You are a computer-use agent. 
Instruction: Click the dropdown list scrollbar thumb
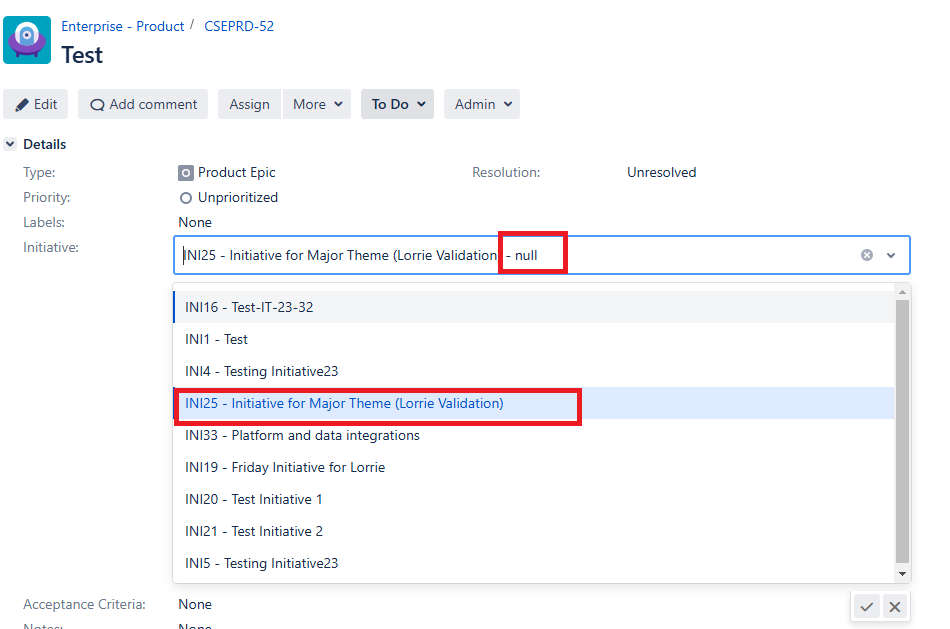[x=903, y=431]
